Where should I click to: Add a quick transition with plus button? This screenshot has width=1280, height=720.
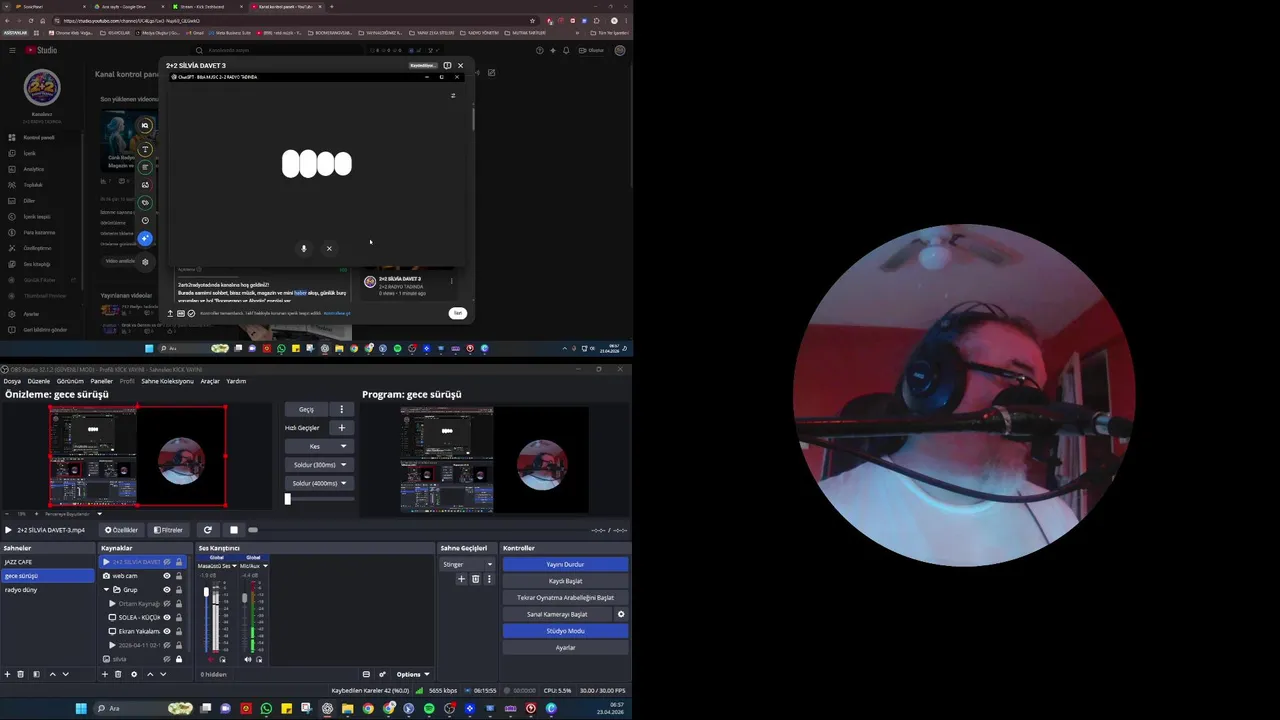(x=342, y=428)
